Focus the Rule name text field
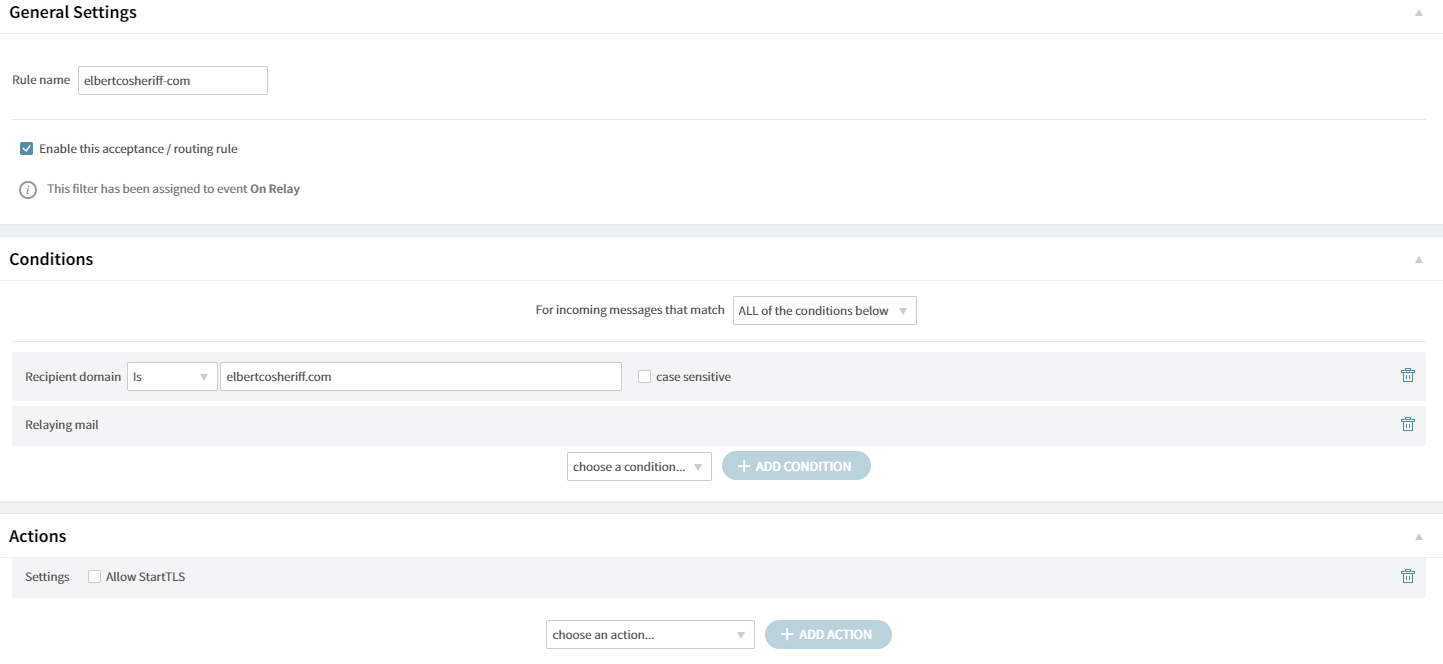This screenshot has width=1443, height=664. pyautogui.click(x=172, y=81)
